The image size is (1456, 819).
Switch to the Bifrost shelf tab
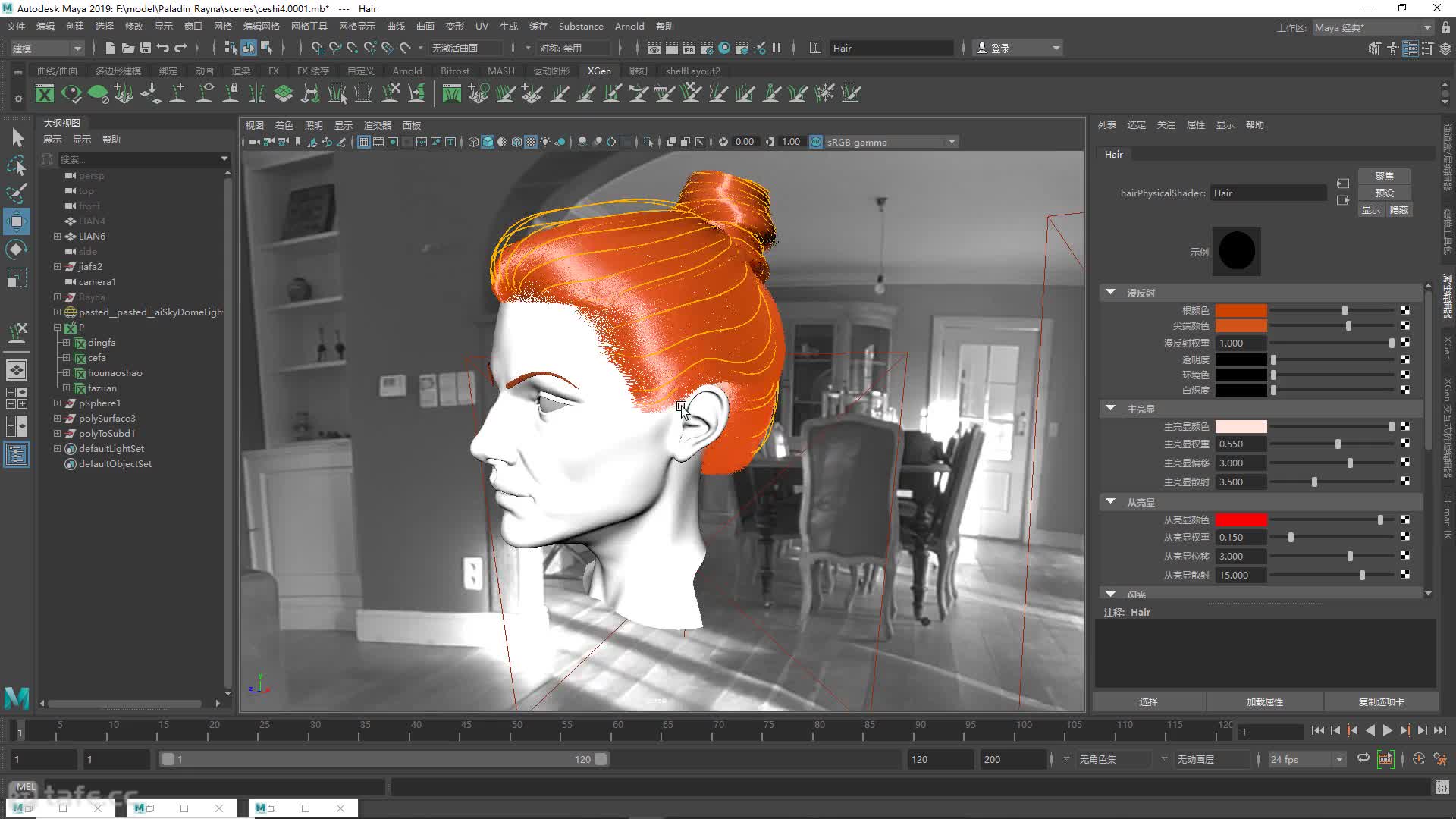[x=455, y=71]
